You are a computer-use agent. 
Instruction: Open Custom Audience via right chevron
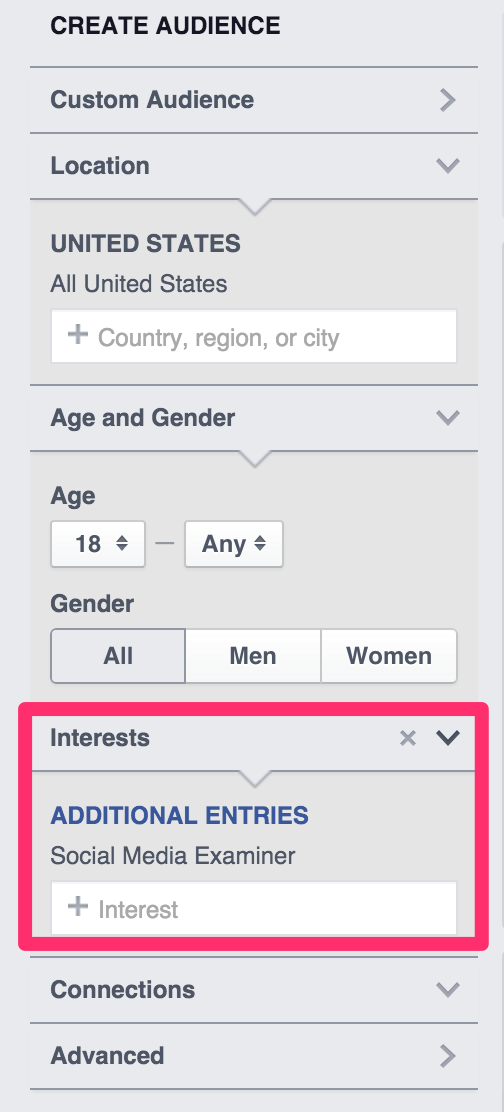pos(447,100)
